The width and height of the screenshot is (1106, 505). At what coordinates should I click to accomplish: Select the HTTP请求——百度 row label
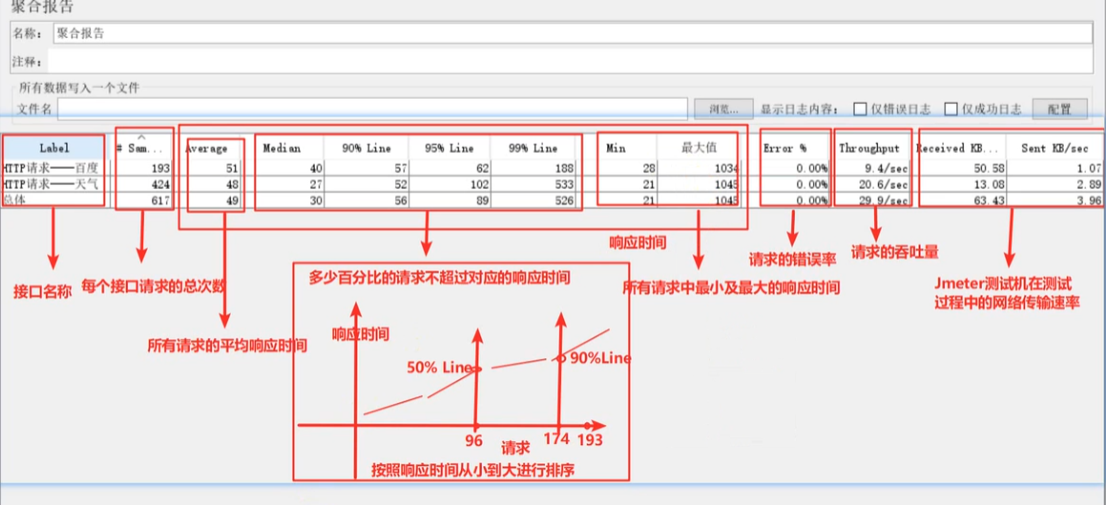(49, 169)
